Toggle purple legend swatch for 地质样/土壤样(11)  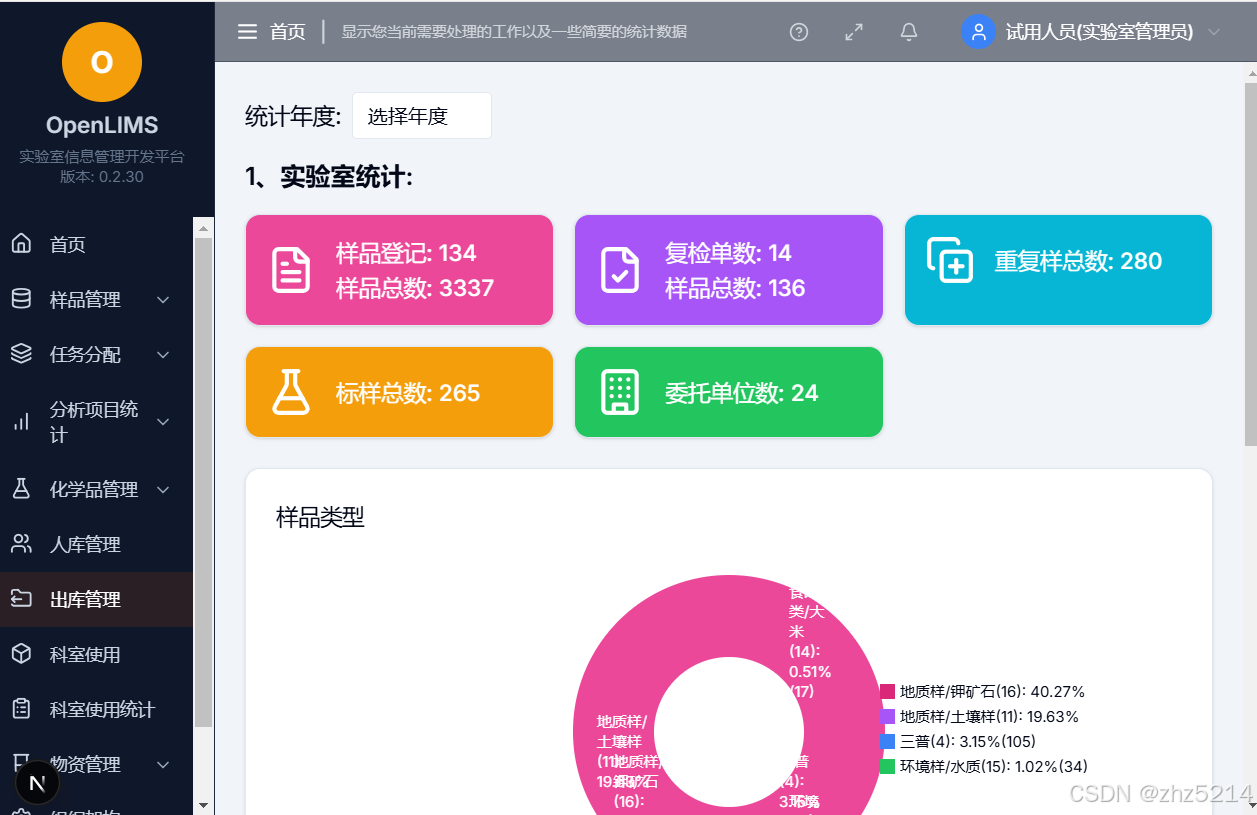pyautogui.click(x=887, y=716)
